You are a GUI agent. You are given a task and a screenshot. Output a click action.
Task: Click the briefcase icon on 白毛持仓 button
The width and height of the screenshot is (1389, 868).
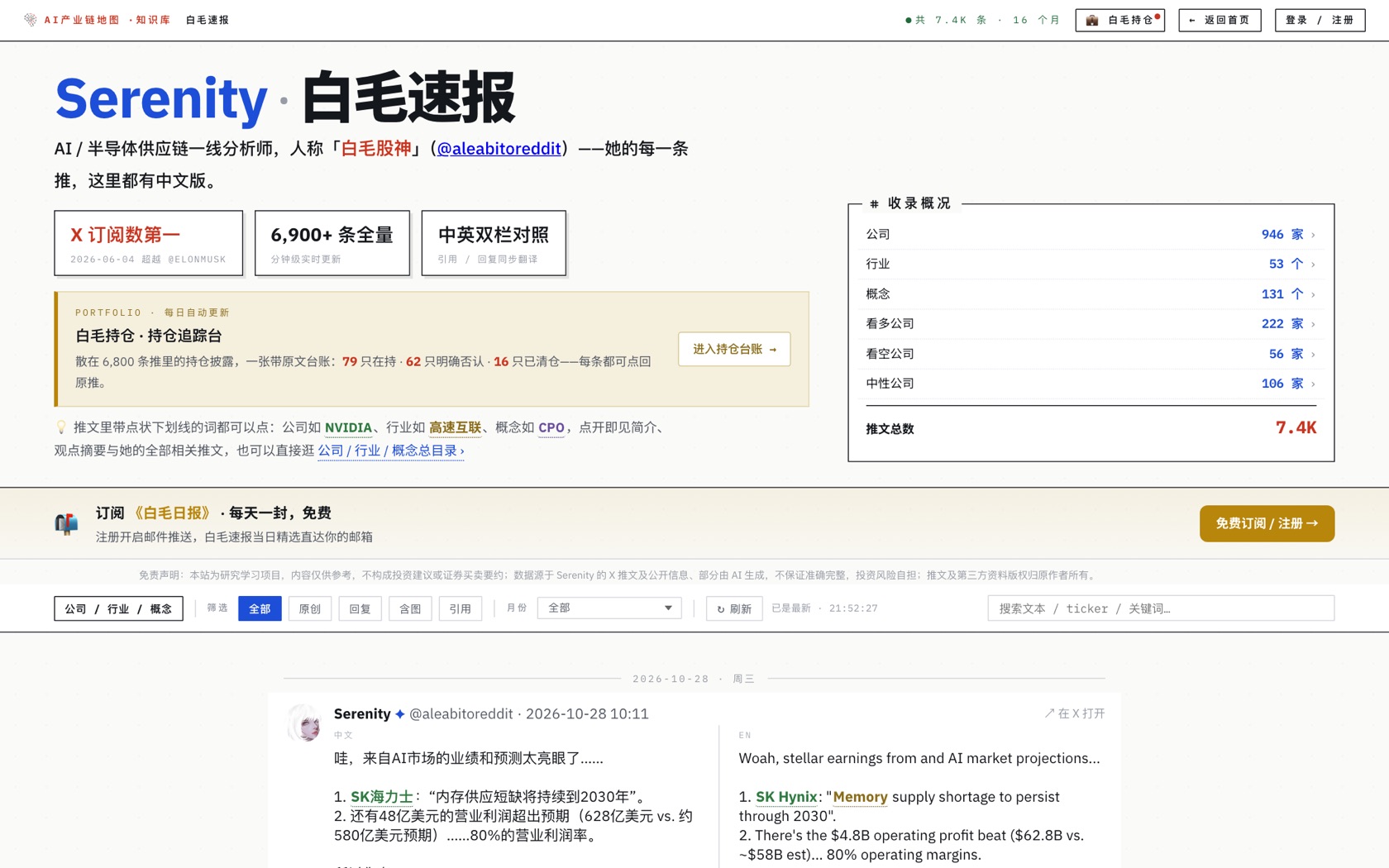pyautogui.click(x=1091, y=20)
